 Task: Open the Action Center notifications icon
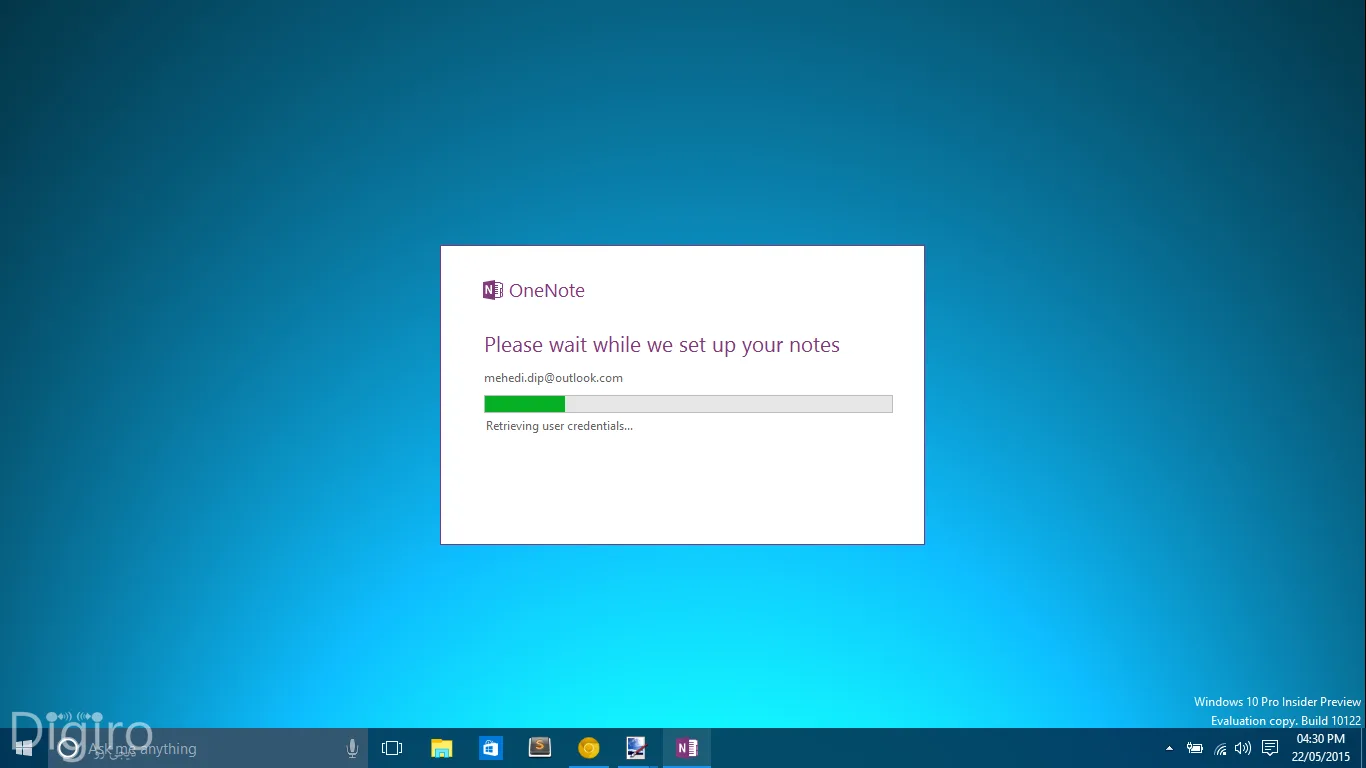click(x=1270, y=748)
